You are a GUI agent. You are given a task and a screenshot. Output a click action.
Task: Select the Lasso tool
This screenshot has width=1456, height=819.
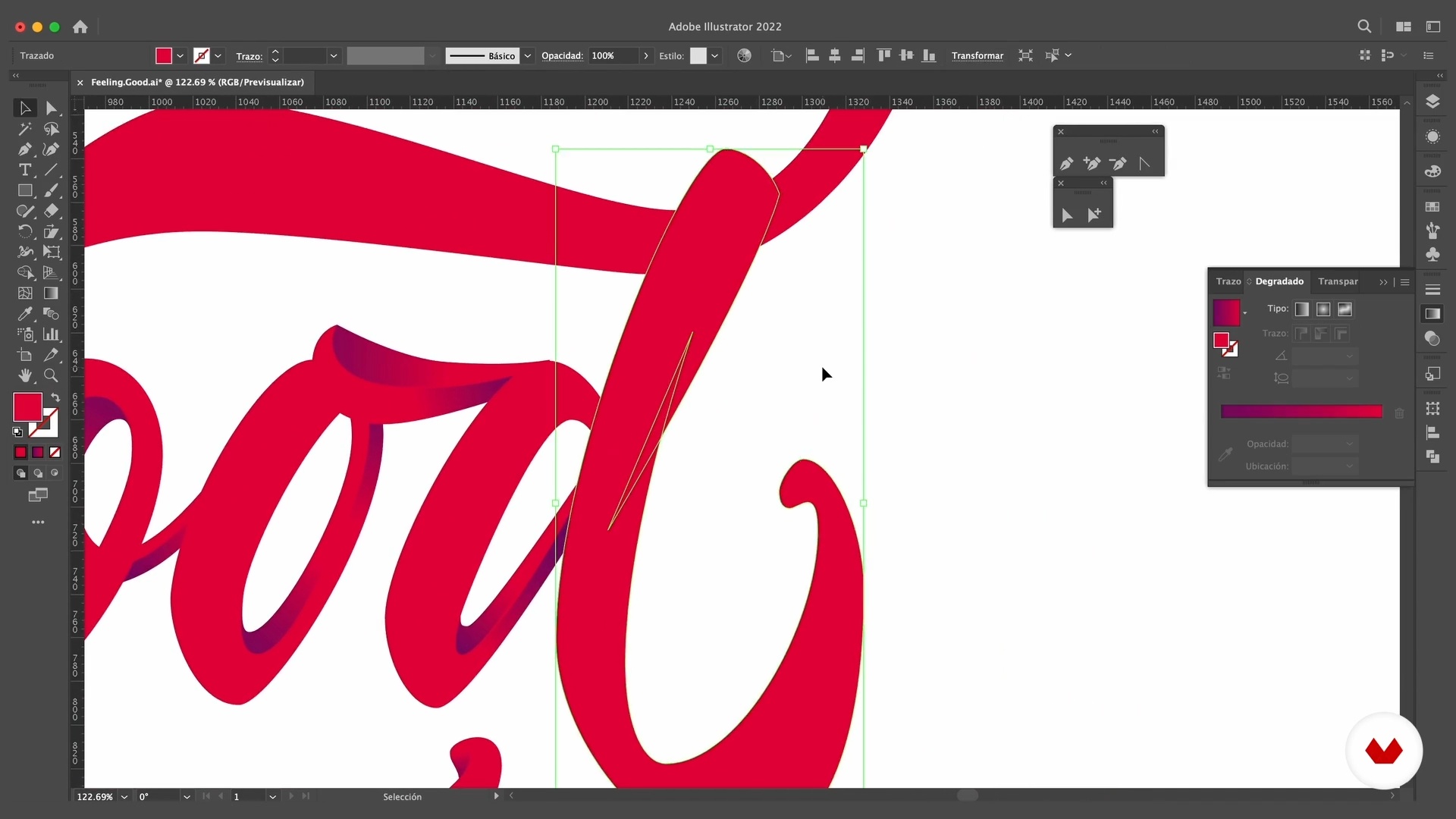(x=51, y=129)
